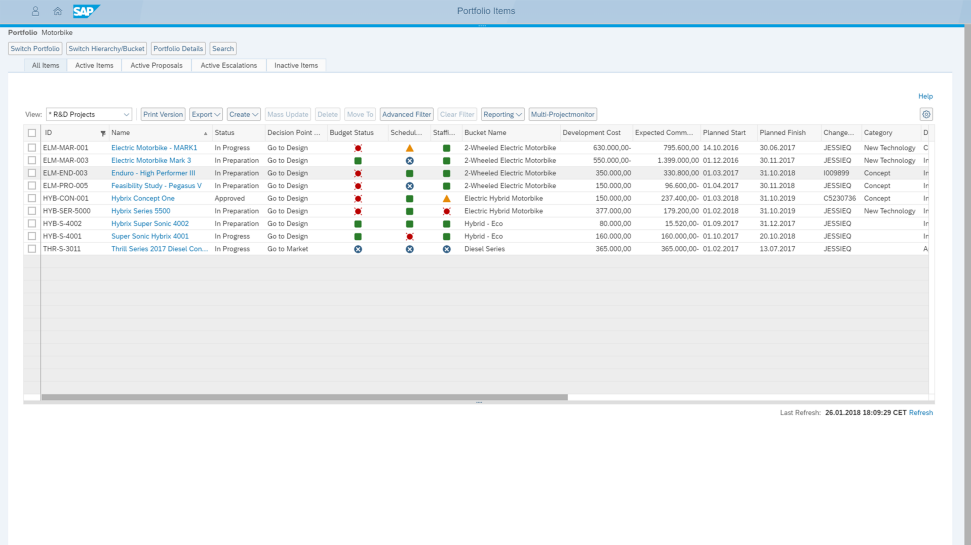Expand the Reporting menu button
The height and width of the screenshot is (545, 971).
coord(502,115)
